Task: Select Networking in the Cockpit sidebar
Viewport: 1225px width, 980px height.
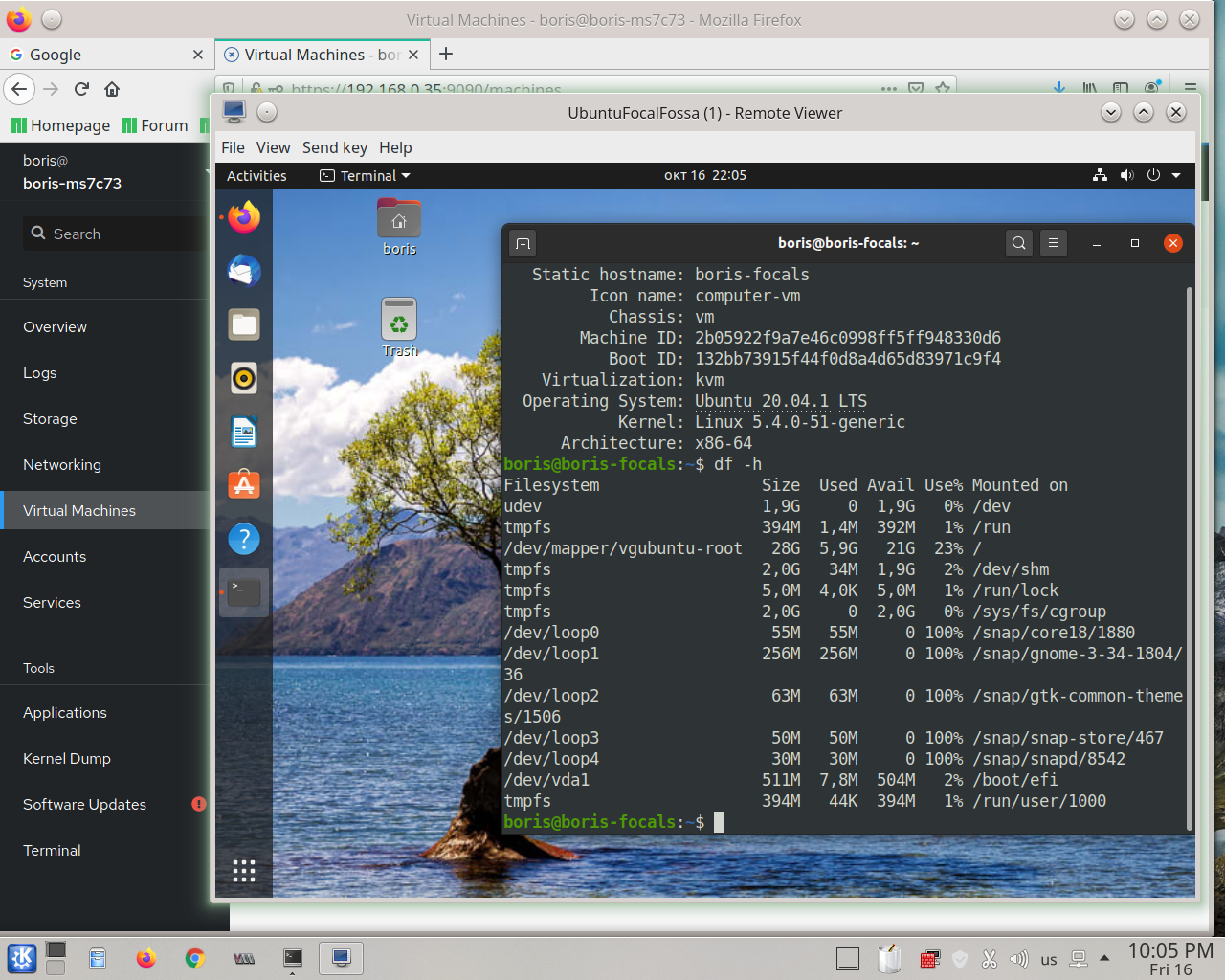Action: point(61,464)
